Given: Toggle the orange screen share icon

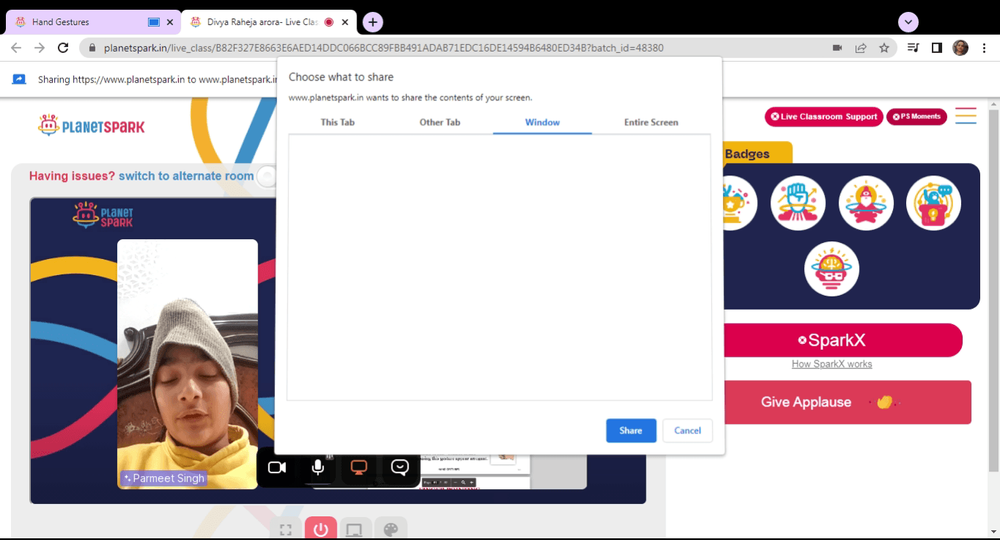Looking at the screenshot, I should [x=358, y=467].
